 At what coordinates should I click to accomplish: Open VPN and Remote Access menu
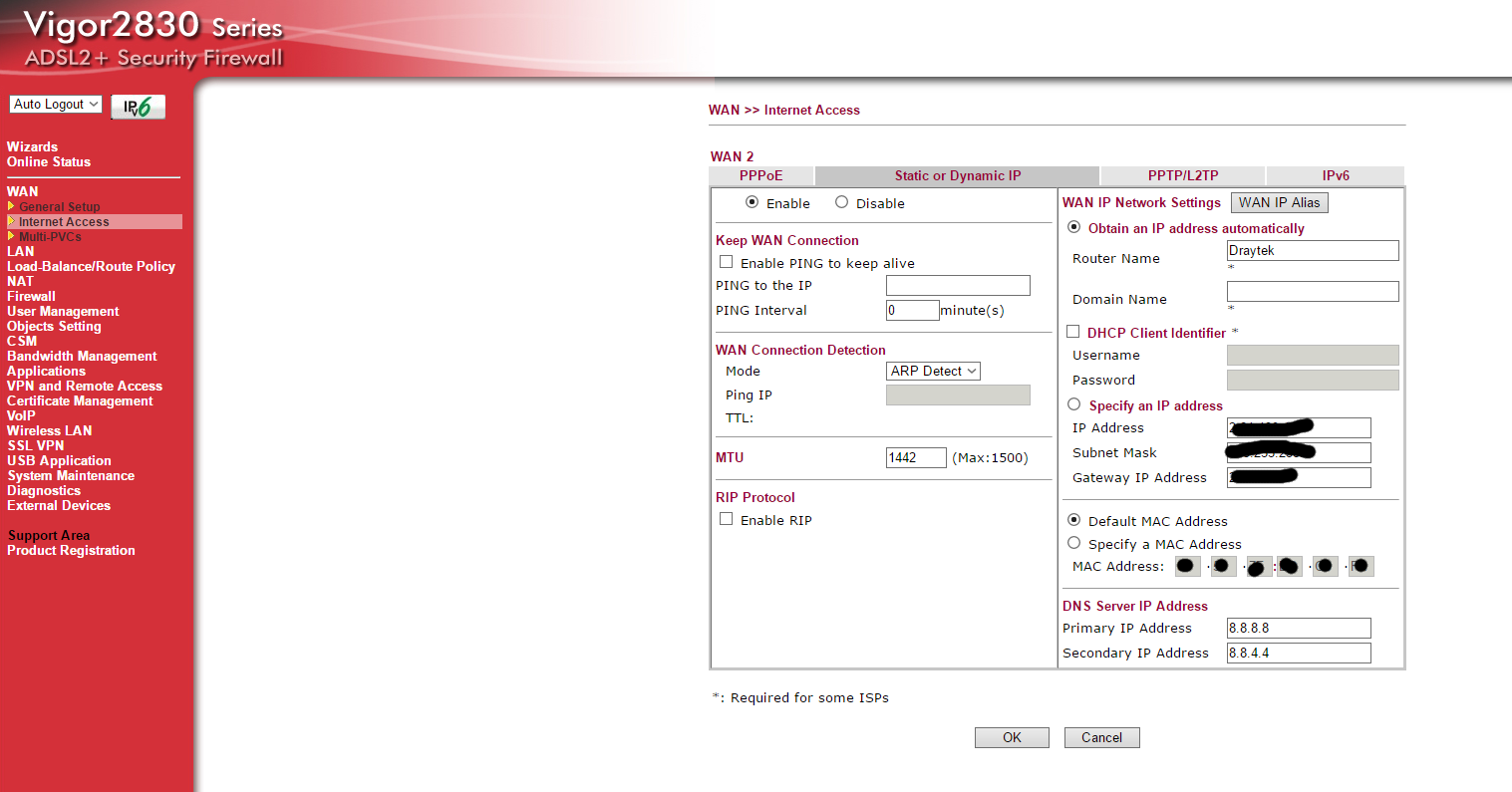click(85, 386)
